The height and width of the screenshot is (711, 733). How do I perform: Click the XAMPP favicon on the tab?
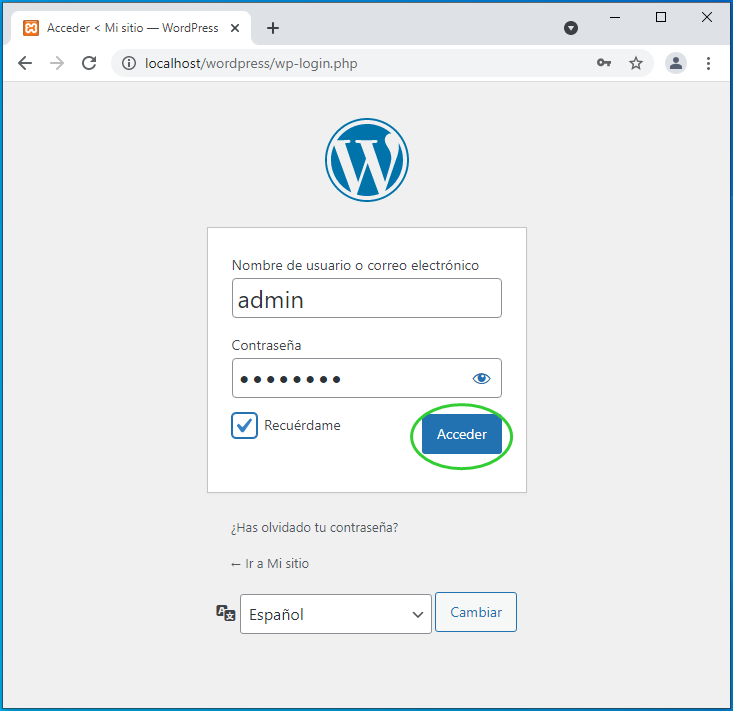tap(31, 28)
